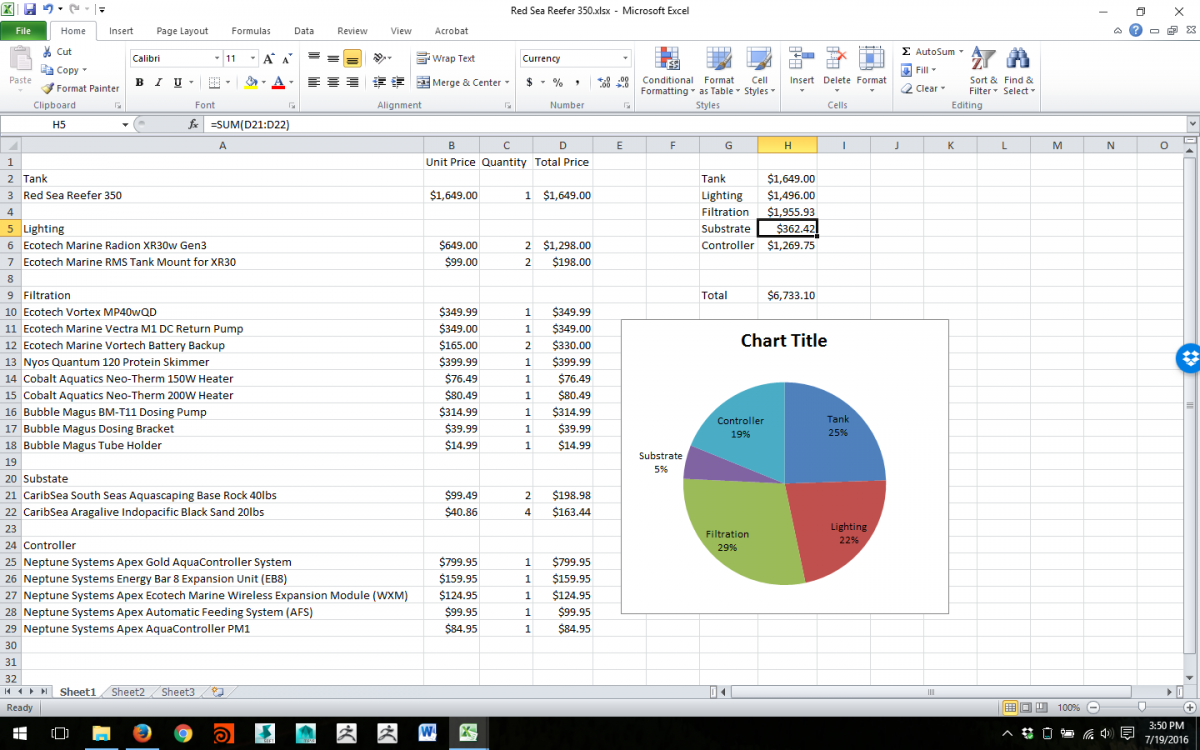The image size is (1200, 750).
Task: Open Merge & Center dropdown arrow
Action: coord(507,83)
